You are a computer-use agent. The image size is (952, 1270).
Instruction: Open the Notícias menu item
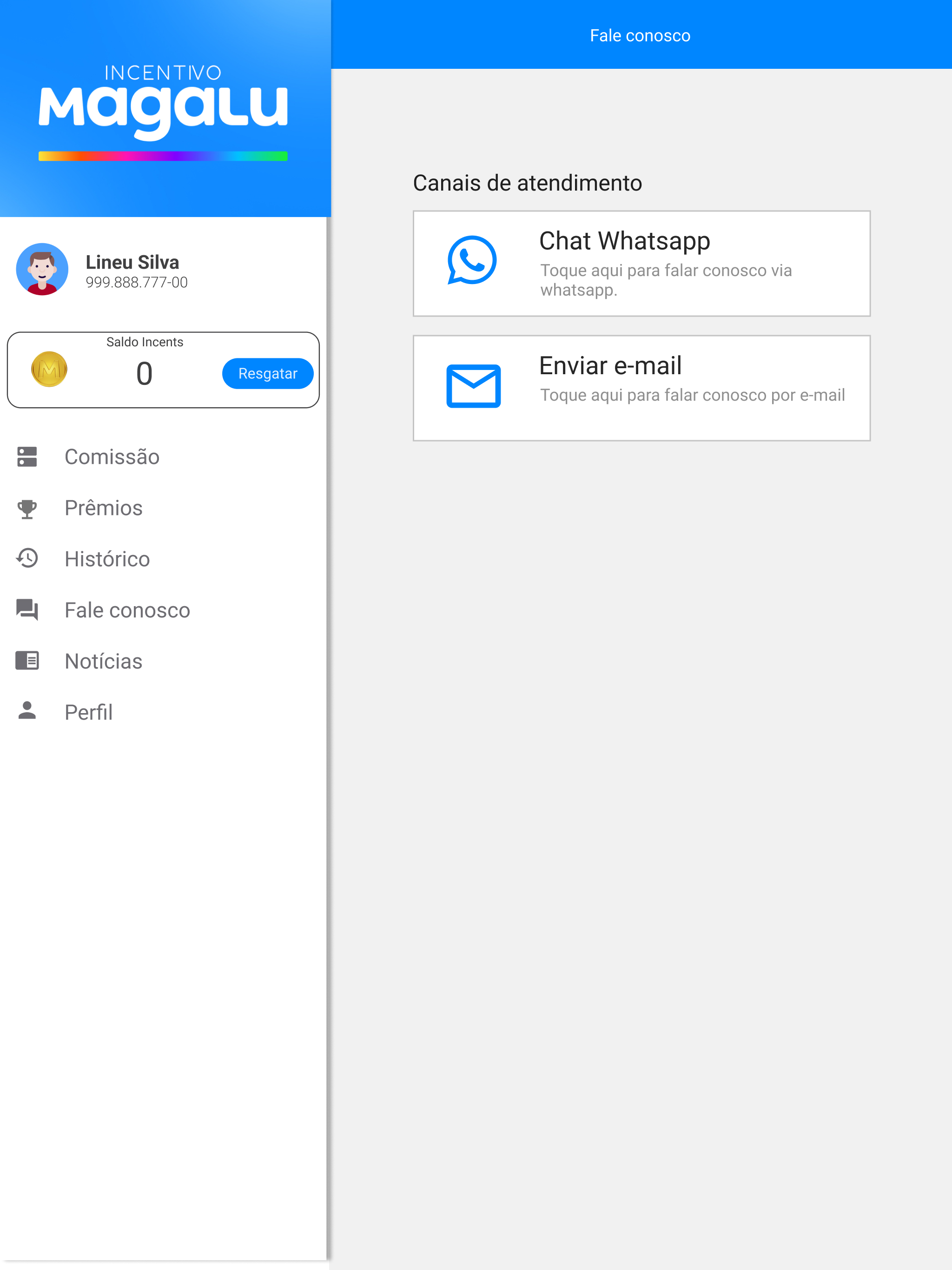pos(163,661)
